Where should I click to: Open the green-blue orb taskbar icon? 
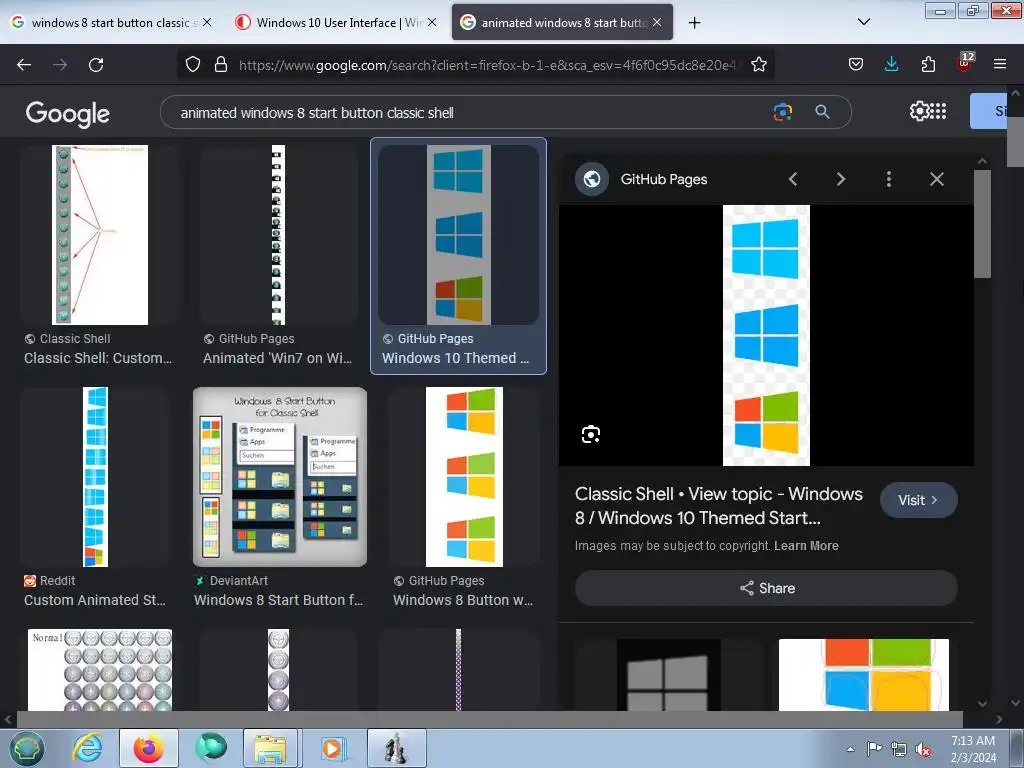tap(211, 748)
